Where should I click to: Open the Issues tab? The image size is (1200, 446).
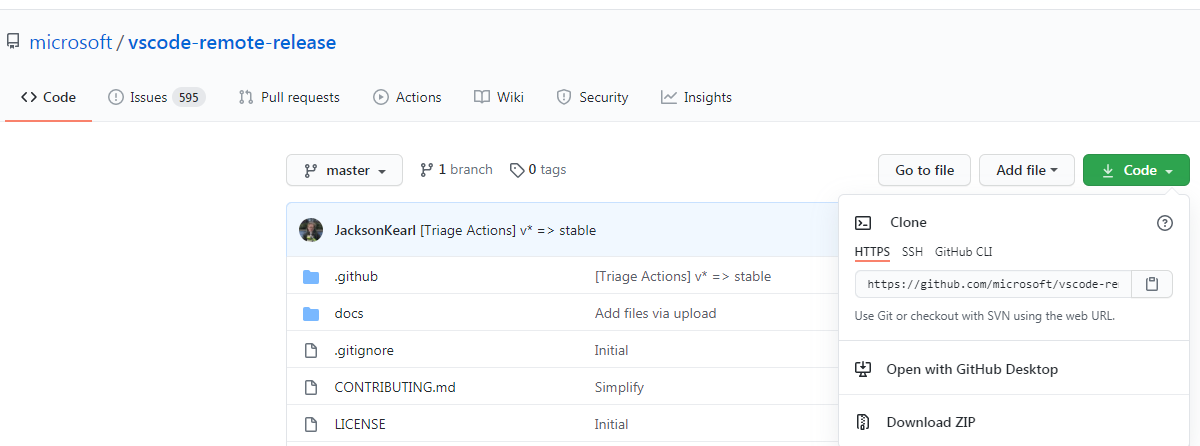[x=156, y=97]
